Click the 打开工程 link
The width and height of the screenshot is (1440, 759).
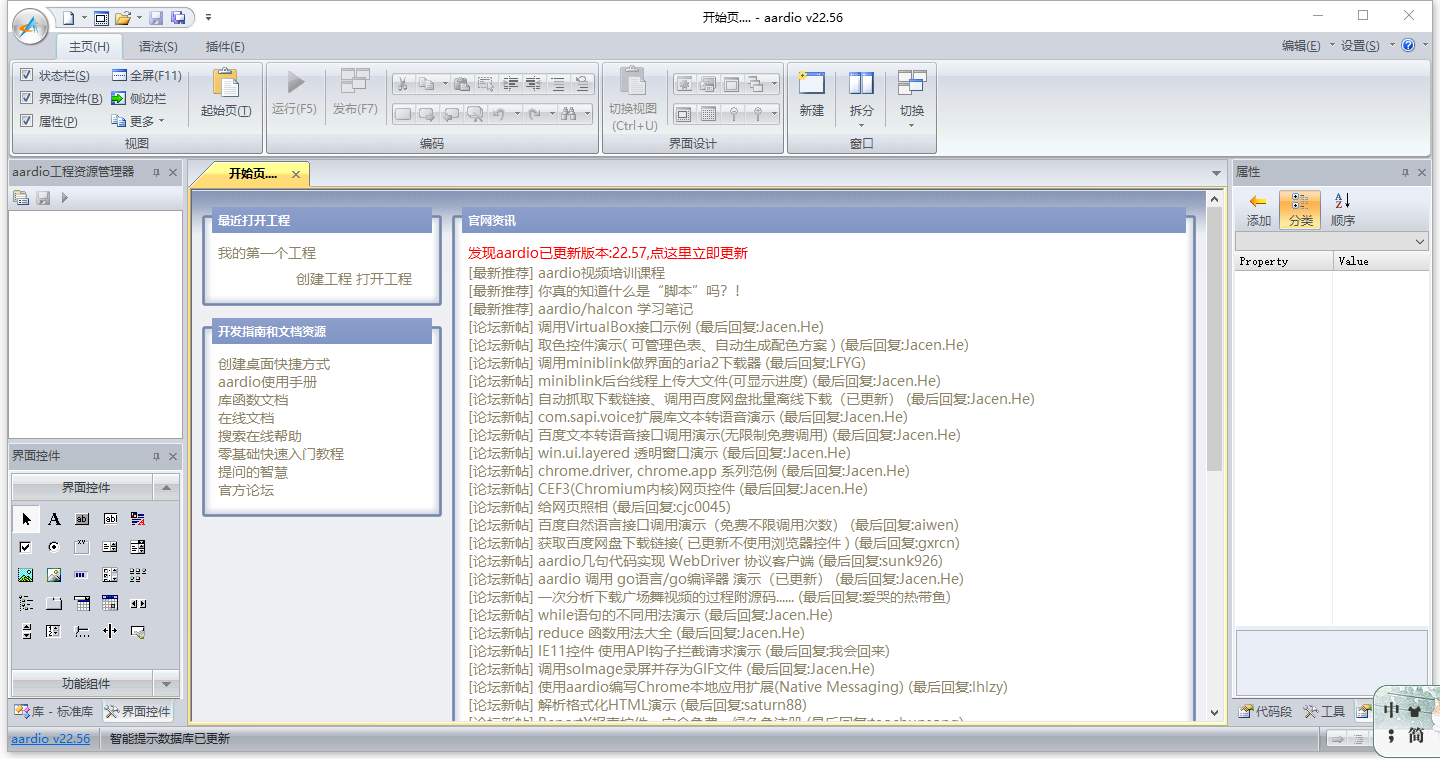click(384, 279)
